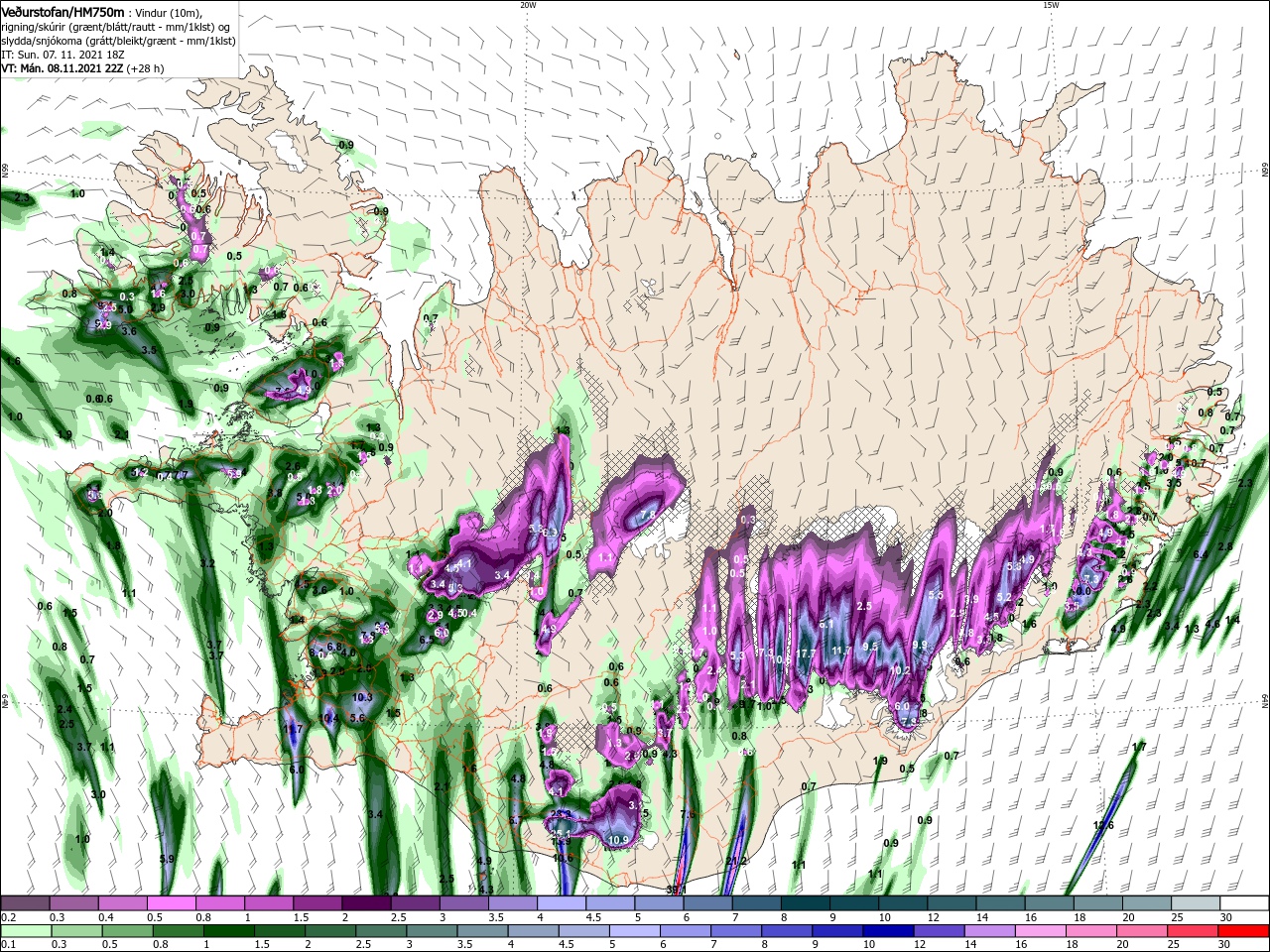The width and height of the screenshot is (1270, 952).
Task: Click the '39.1' precipitation value
Action: 676,891
